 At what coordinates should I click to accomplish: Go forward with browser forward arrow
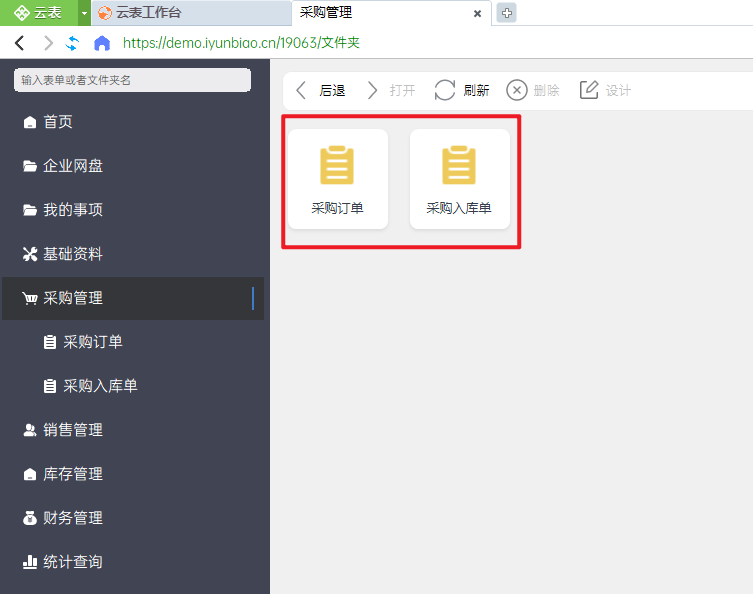pyautogui.click(x=48, y=43)
